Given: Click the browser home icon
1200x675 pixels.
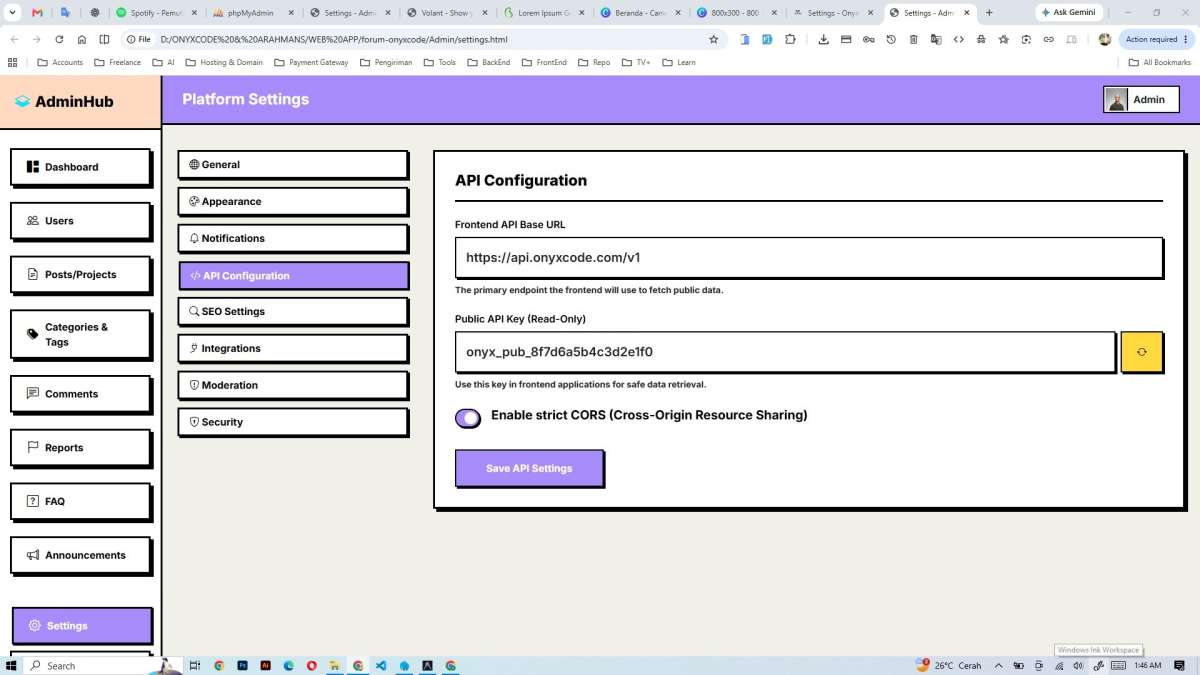Looking at the screenshot, I should [81, 39].
